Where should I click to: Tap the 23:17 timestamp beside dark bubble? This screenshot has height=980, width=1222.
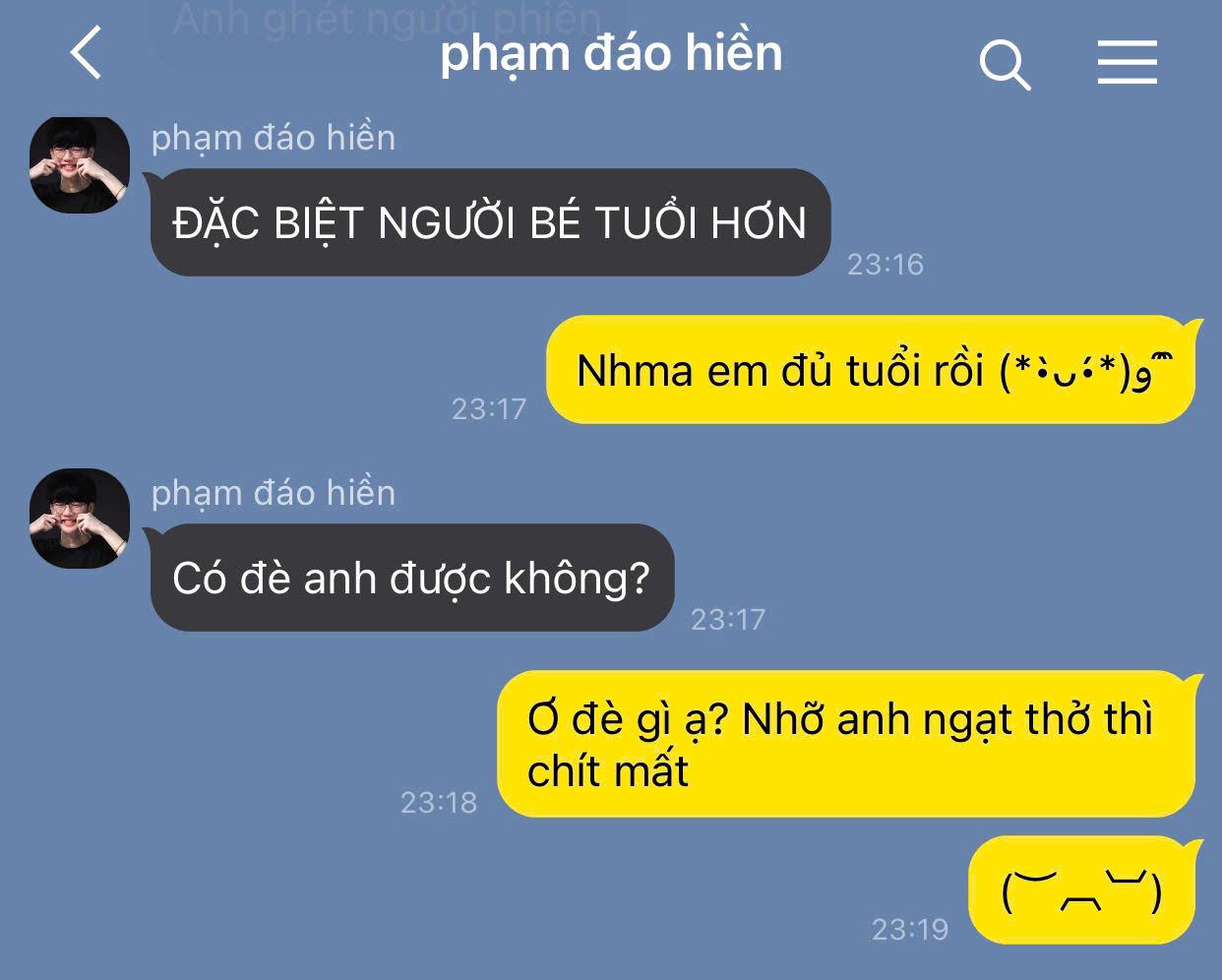click(728, 619)
